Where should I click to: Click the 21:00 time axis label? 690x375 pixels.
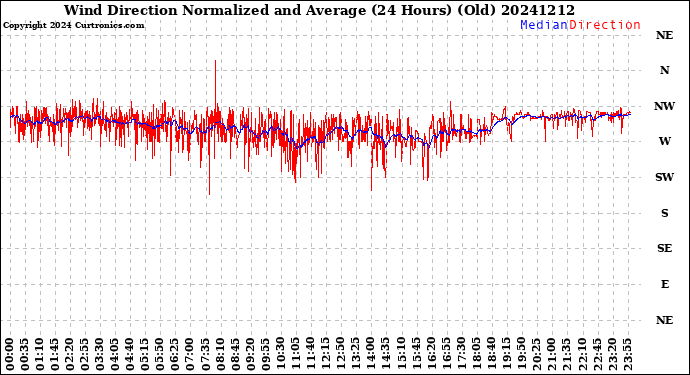[551, 355]
